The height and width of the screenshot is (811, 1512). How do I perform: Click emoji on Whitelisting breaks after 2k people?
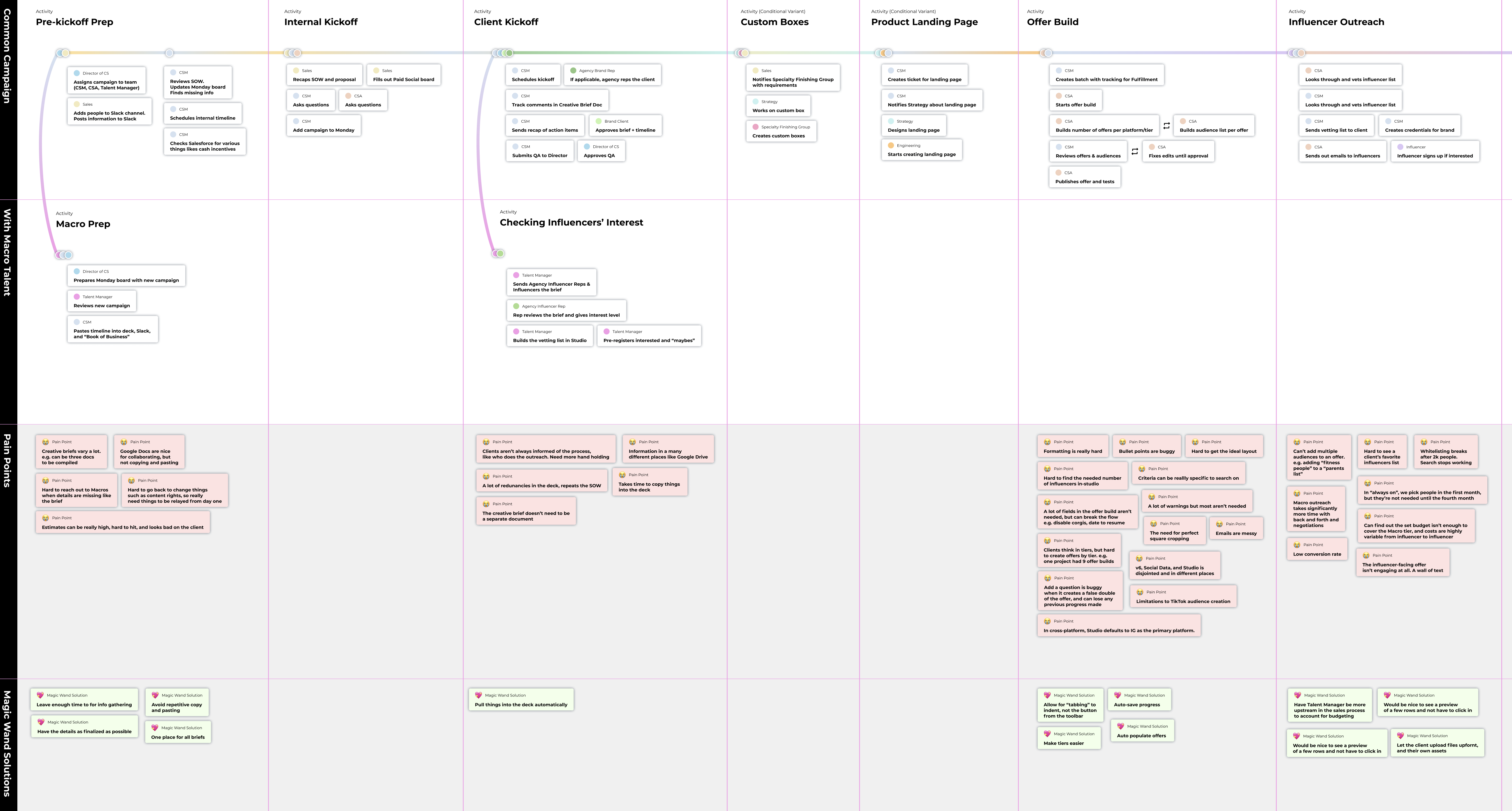1424,442
